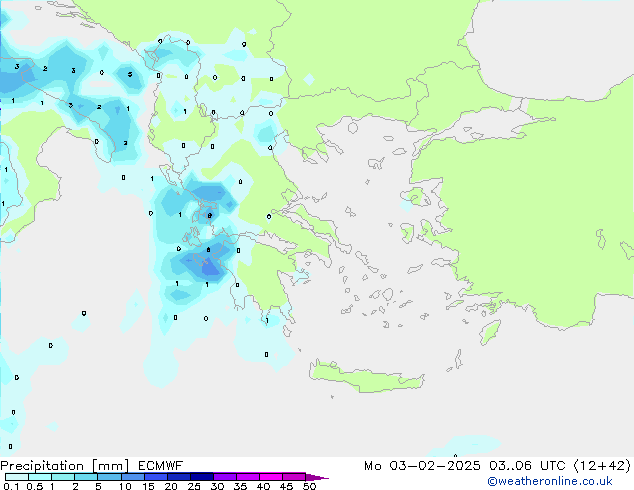Click the date "Mo 03-02-2025"
This screenshot has width=634, height=490.
[423, 466]
